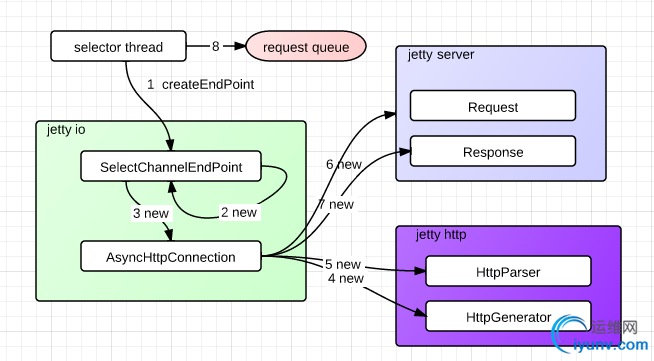The width and height of the screenshot is (654, 361).
Task: Click the "1 createEndPoint" label
Action: pos(201,84)
